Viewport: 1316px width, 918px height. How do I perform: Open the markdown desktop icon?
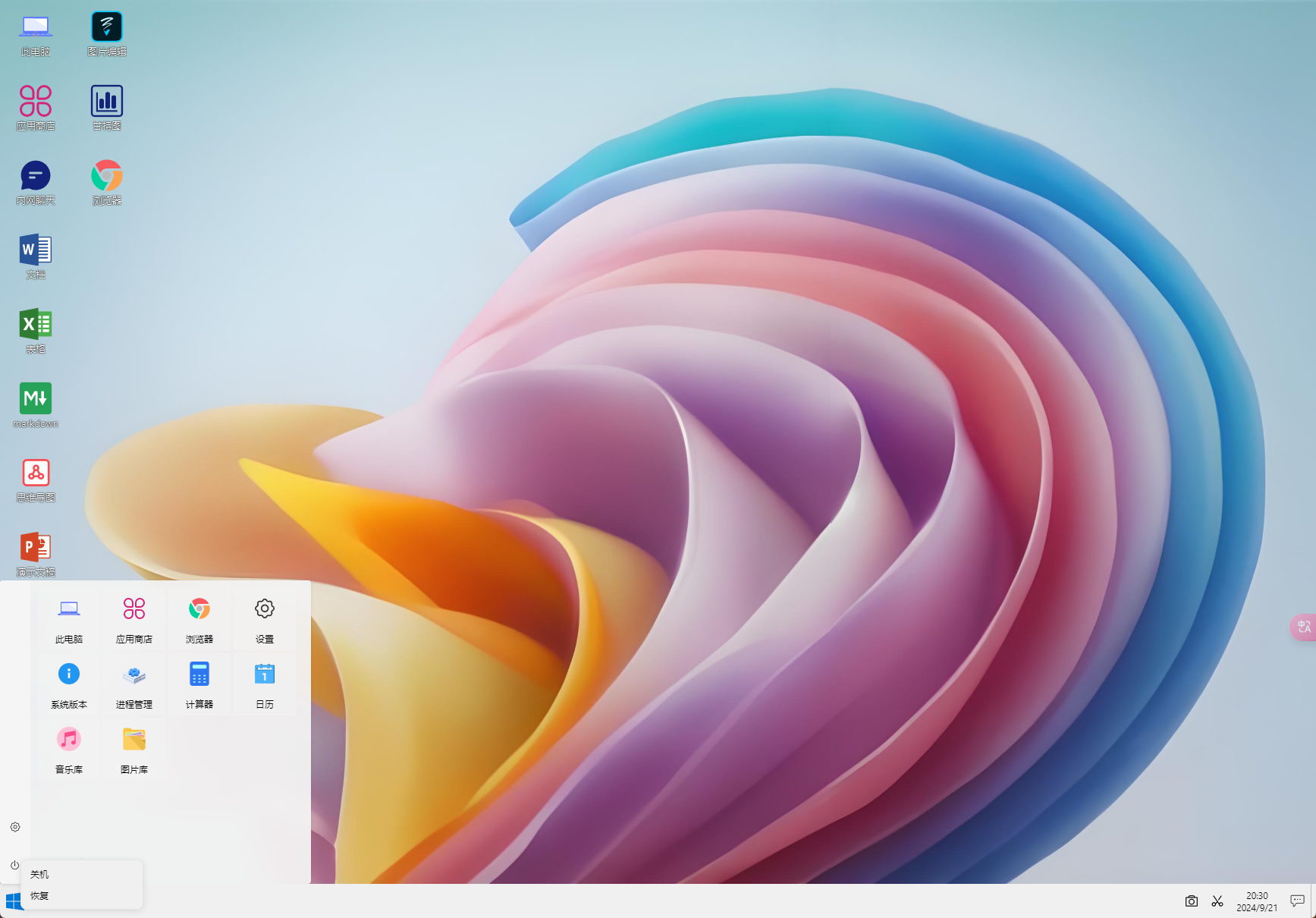coord(36,407)
